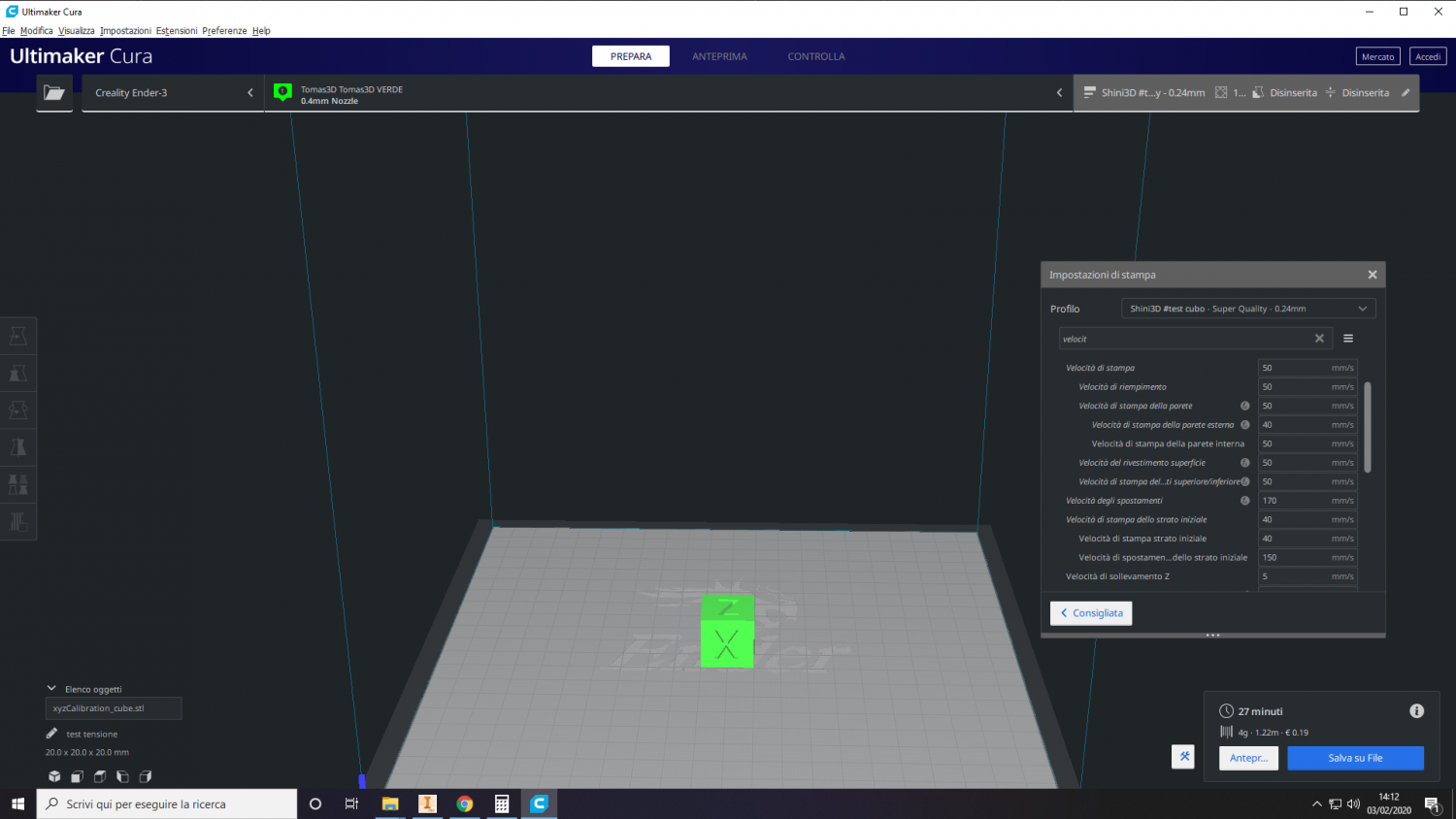Expand the Tomas3D material and nozzle selector
The image size is (1456, 819).
click(x=669, y=93)
